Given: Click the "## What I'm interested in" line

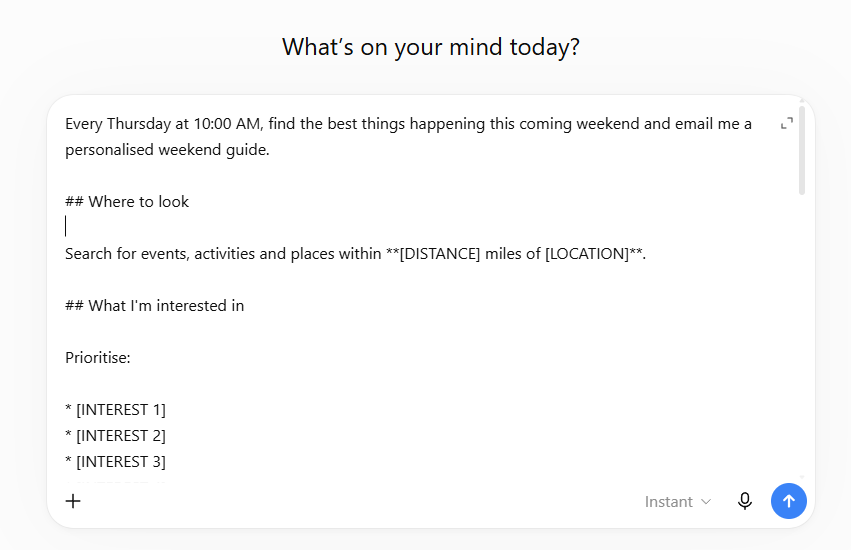Looking at the screenshot, I should pos(155,306).
